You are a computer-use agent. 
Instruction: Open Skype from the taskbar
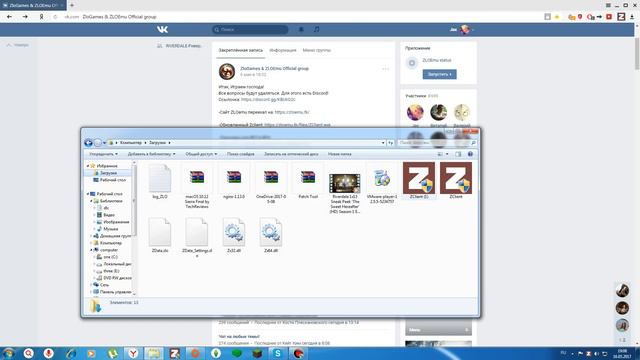[278, 353]
